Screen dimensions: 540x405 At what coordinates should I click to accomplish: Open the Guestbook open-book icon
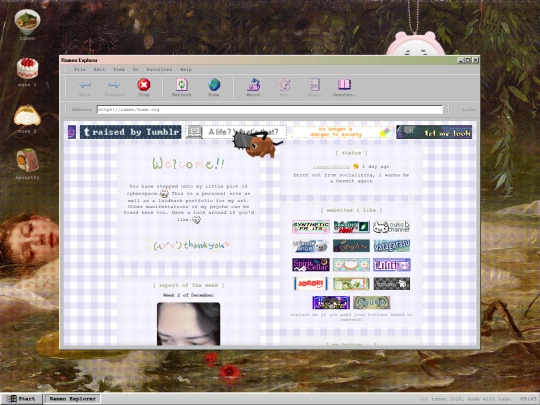(344, 84)
